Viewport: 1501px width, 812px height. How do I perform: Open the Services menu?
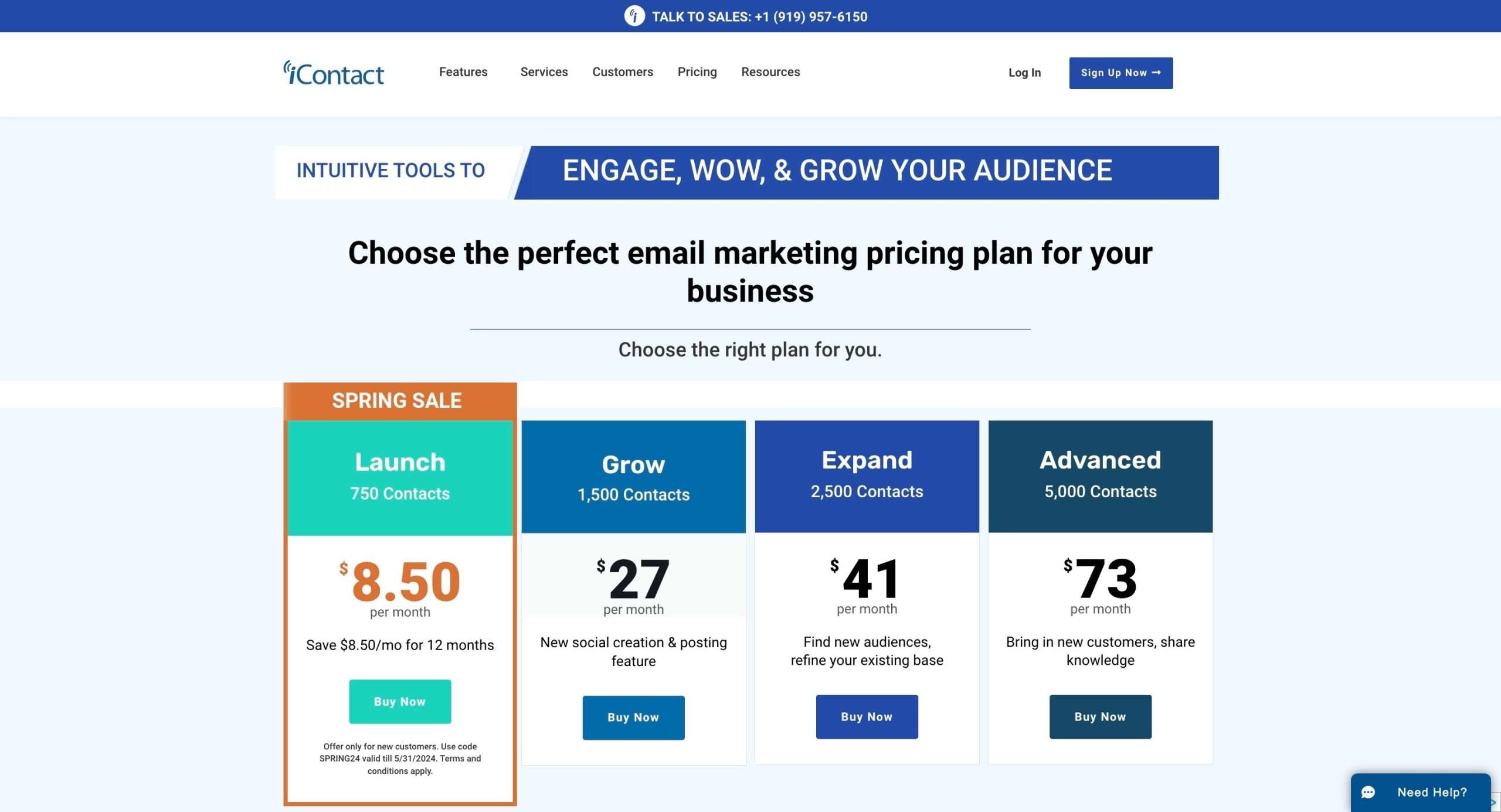[544, 72]
